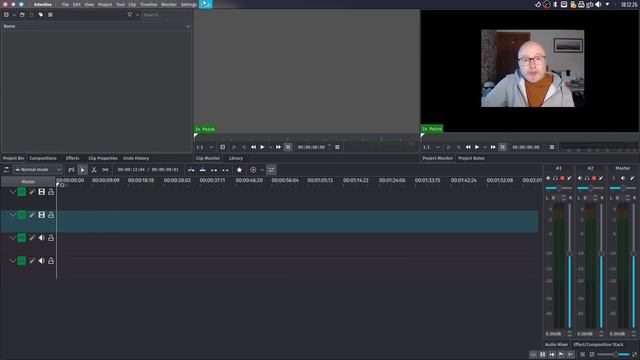The image size is (640, 360).
Task: Switch to the Effects tab
Action: (x=72, y=158)
